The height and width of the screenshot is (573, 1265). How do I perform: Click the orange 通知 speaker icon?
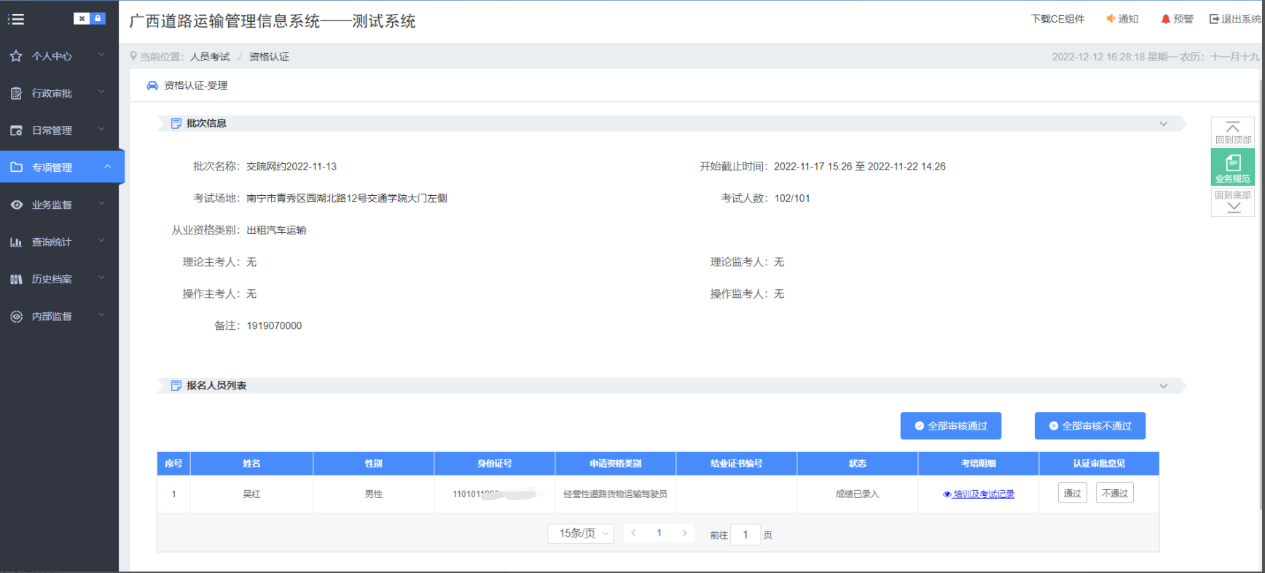coord(1110,19)
